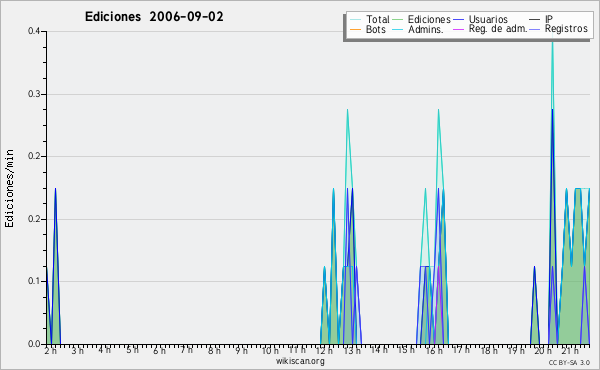This screenshot has height=370, width=600.
Task: Click the 0.3 y-axis value
Action: [x=34, y=94]
